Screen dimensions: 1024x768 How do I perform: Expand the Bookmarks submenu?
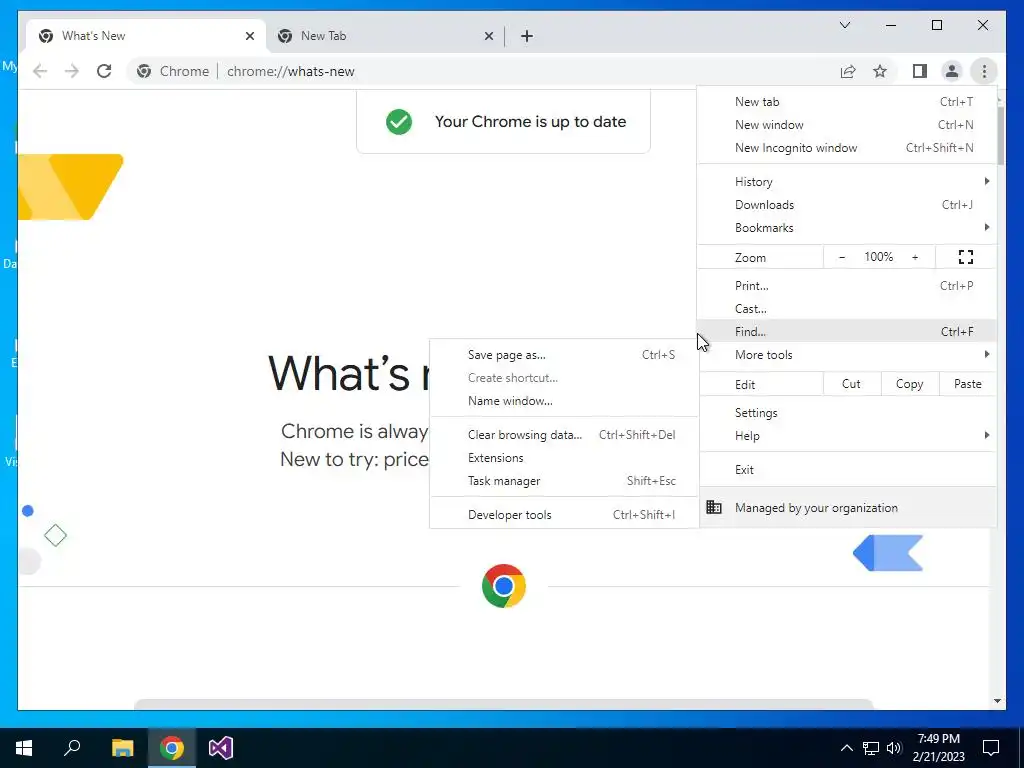[847, 228]
